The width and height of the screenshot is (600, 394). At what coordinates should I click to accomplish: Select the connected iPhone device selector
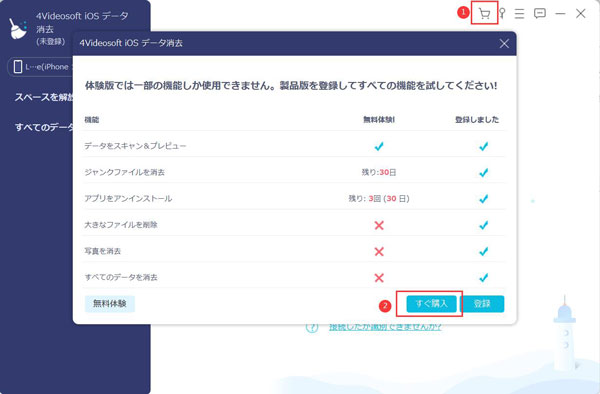pos(40,67)
